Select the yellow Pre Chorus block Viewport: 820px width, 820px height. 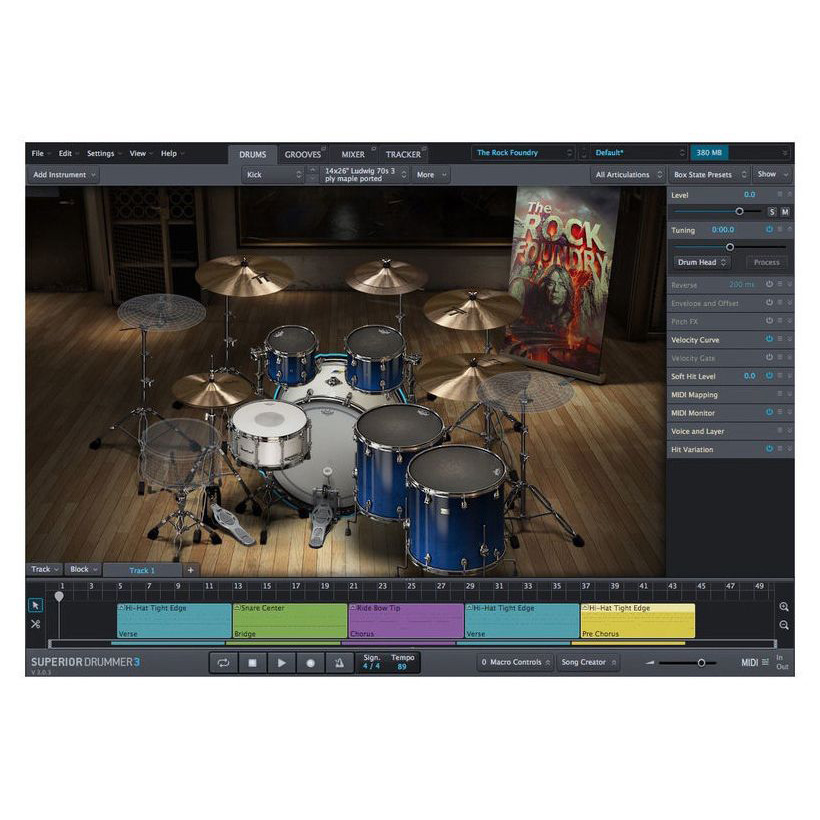[637, 621]
